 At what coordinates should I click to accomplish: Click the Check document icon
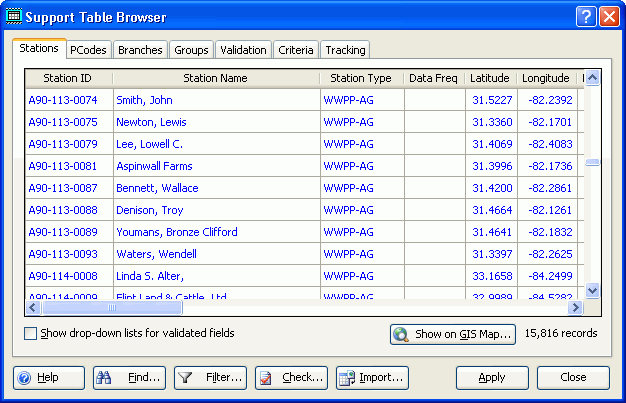pos(266,378)
